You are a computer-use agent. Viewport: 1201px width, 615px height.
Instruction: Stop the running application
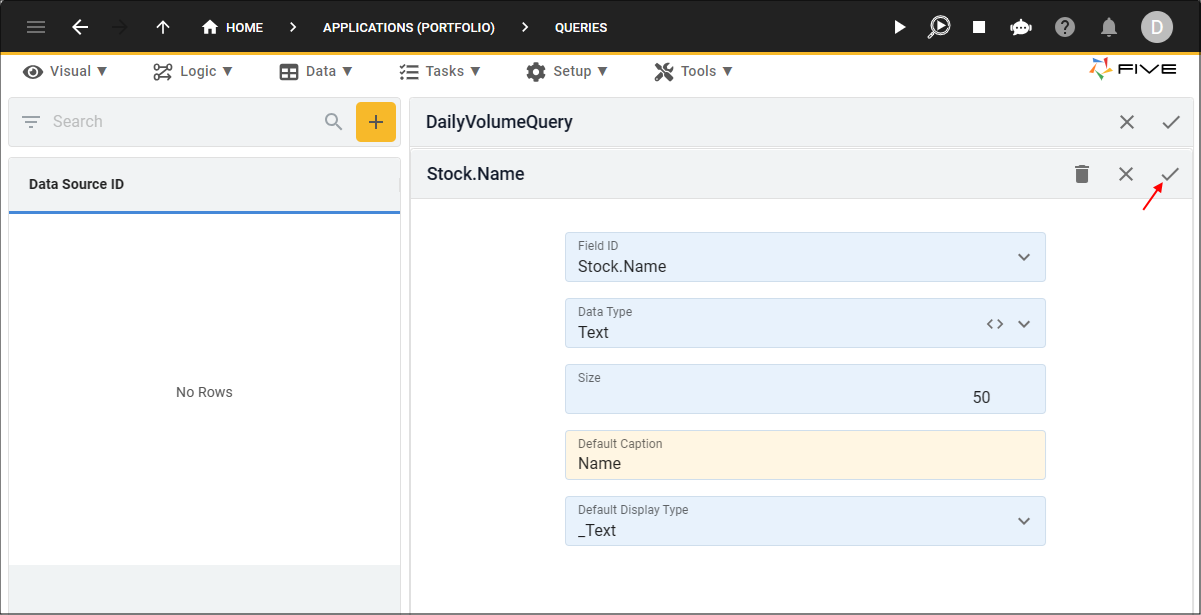(979, 27)
